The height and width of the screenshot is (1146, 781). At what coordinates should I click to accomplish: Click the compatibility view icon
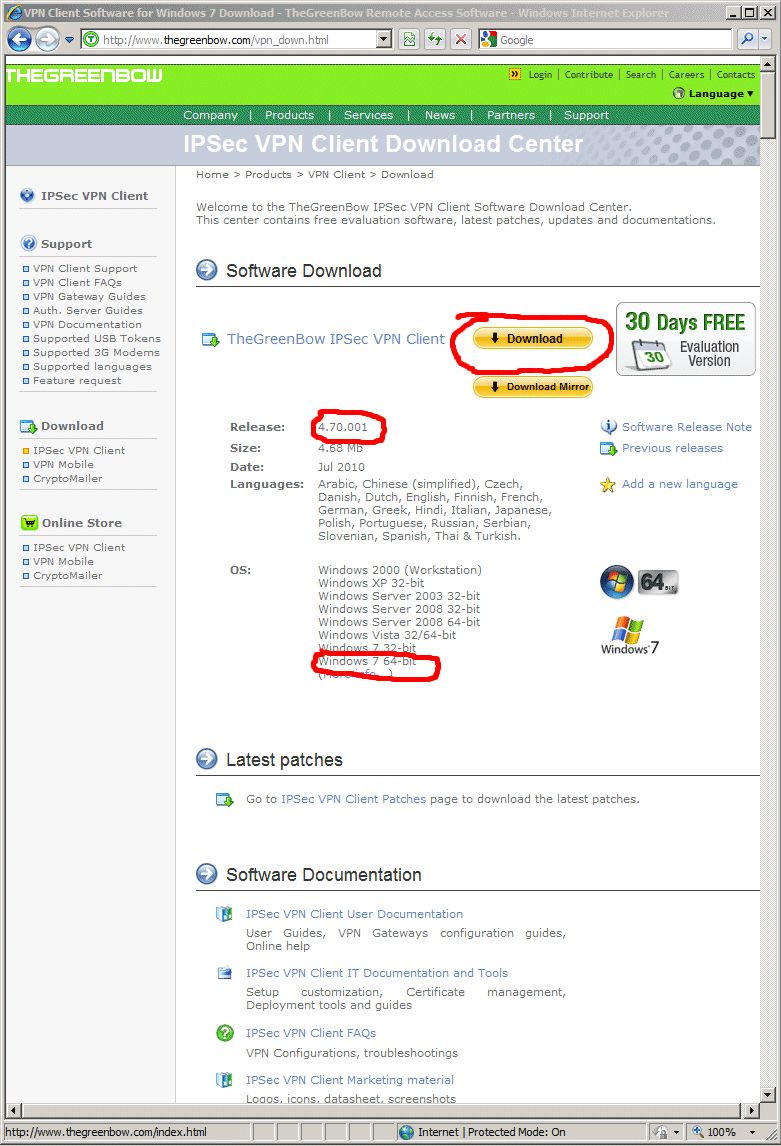409,39
